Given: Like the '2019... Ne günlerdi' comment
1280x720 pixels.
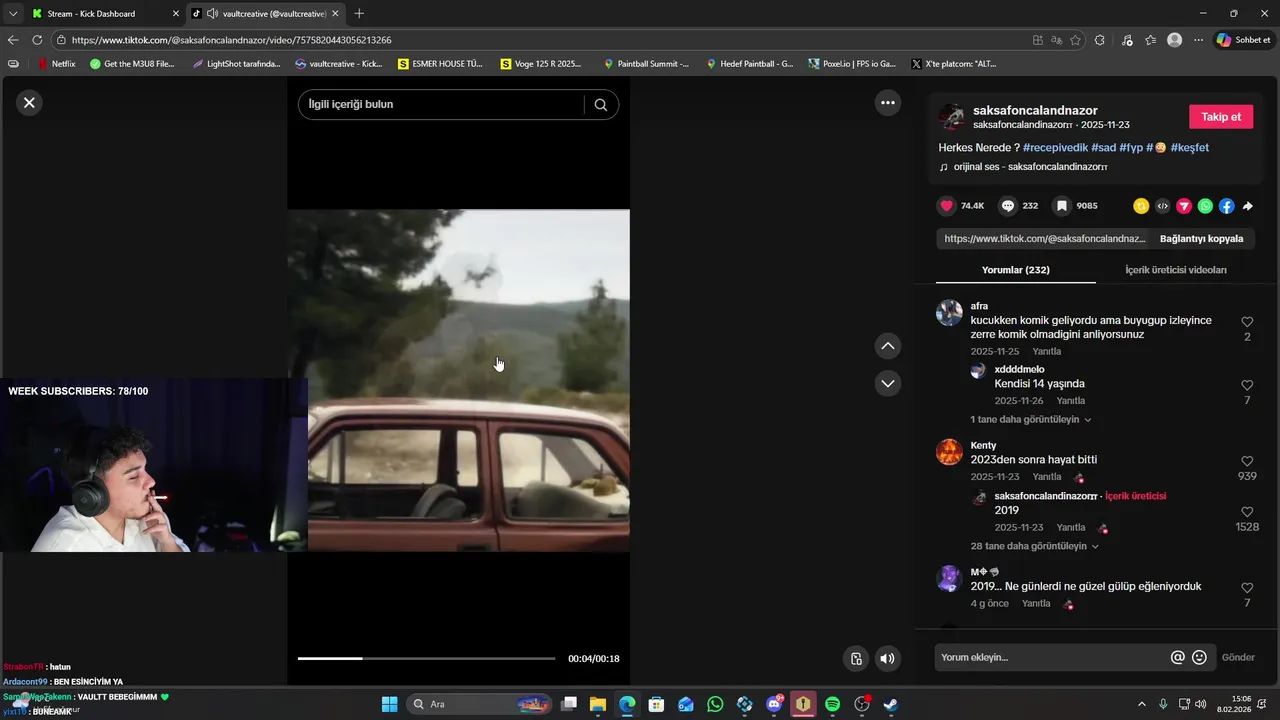Looking at the screenshot, I should [1247, 588].
